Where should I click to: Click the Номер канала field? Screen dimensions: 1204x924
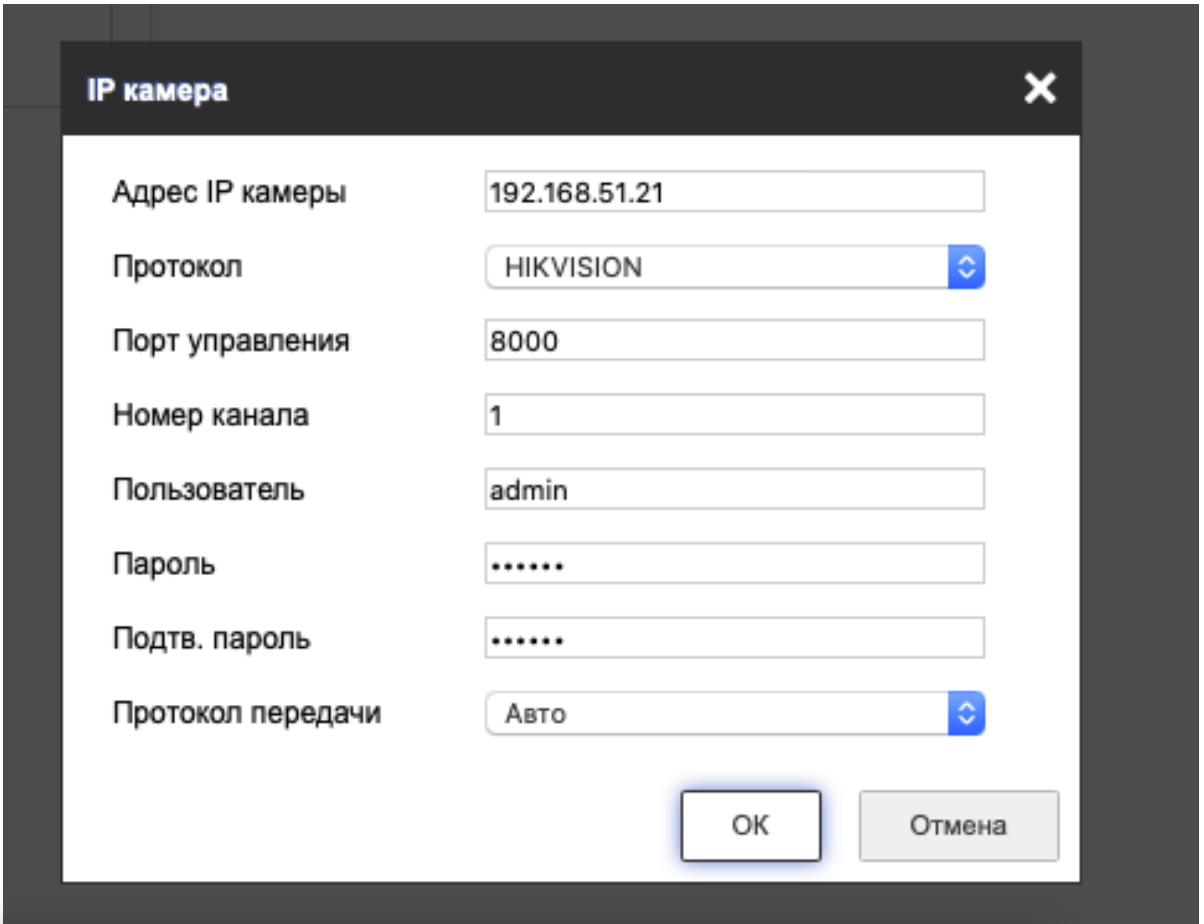pos(735,415)
